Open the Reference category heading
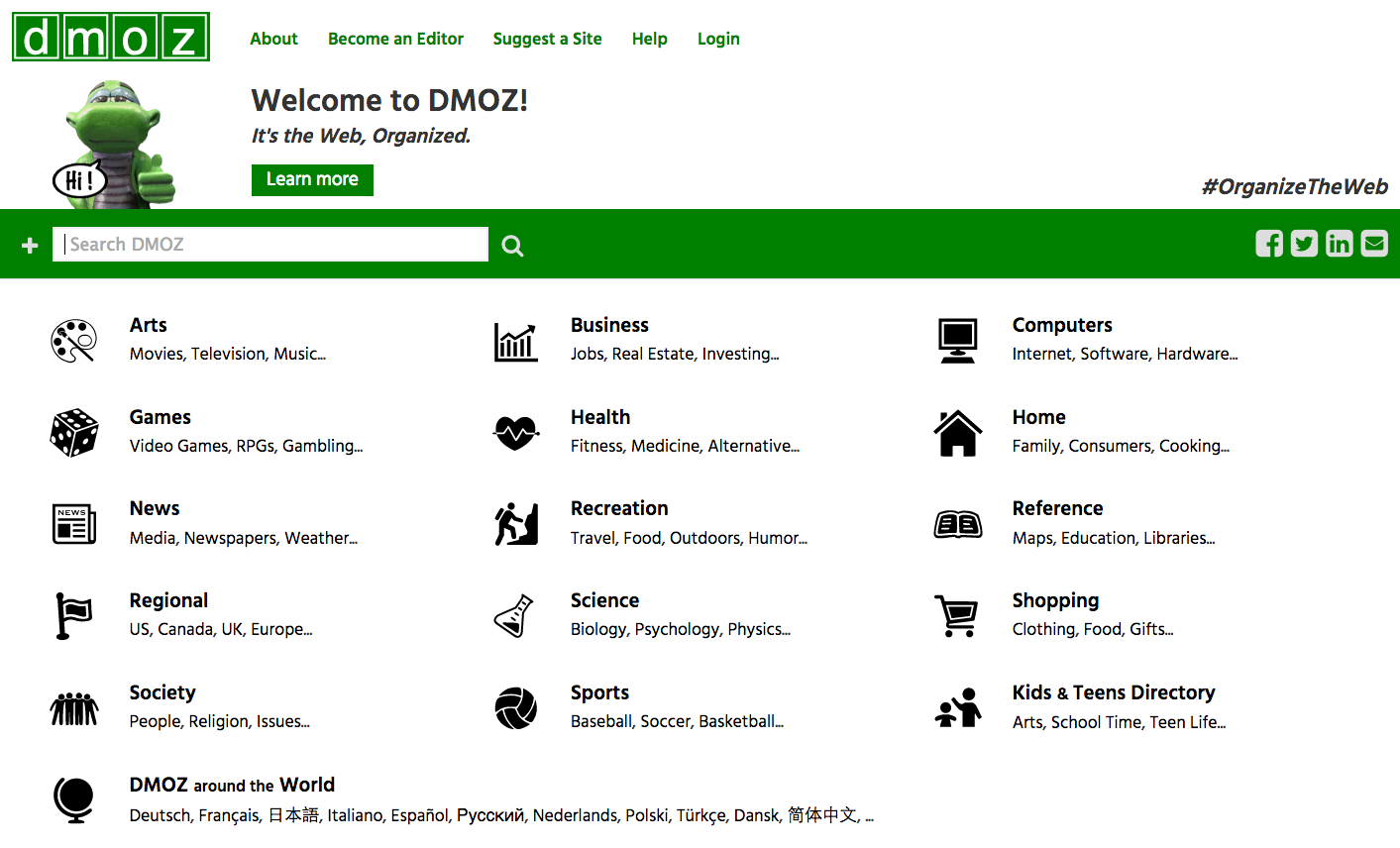 pos(1057,508)
